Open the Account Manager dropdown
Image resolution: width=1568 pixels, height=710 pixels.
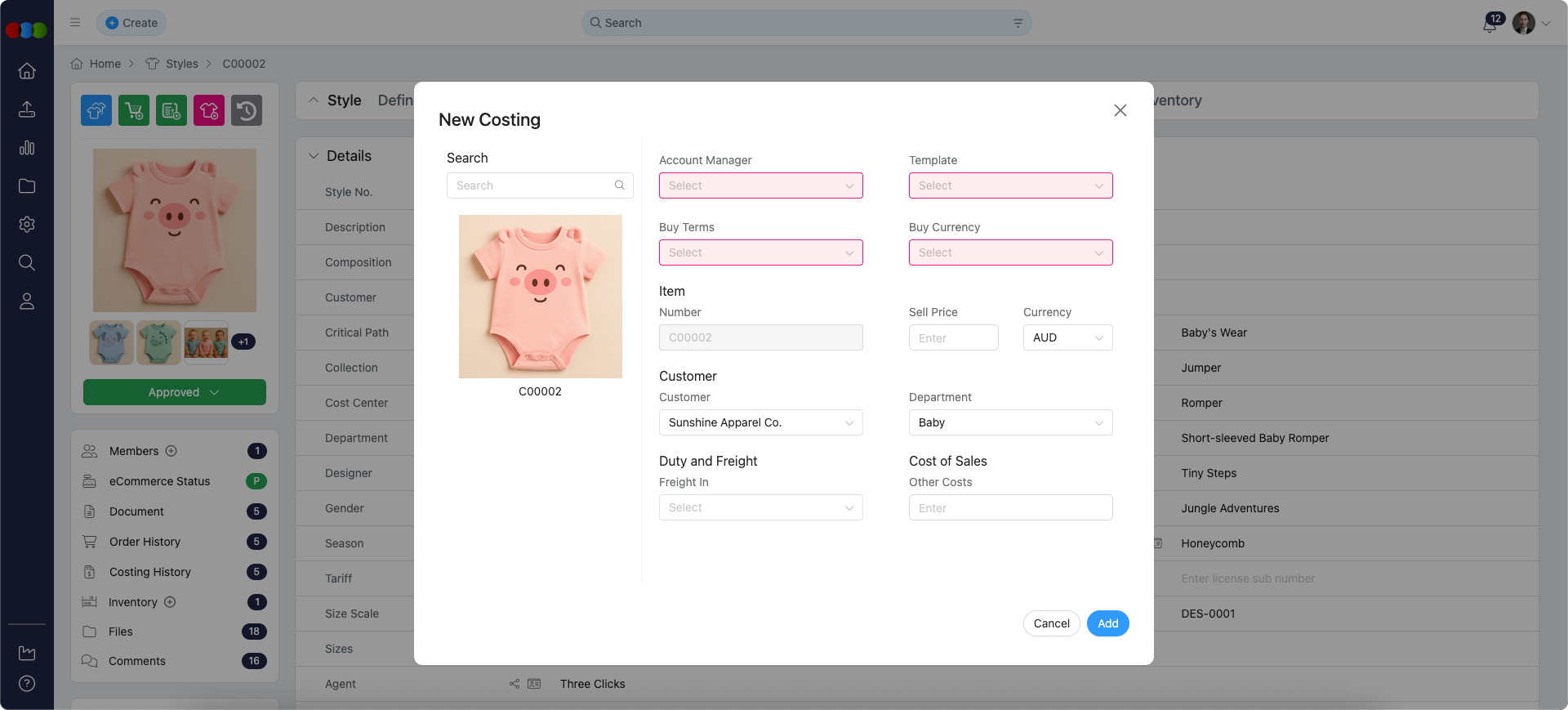[760, 185]
